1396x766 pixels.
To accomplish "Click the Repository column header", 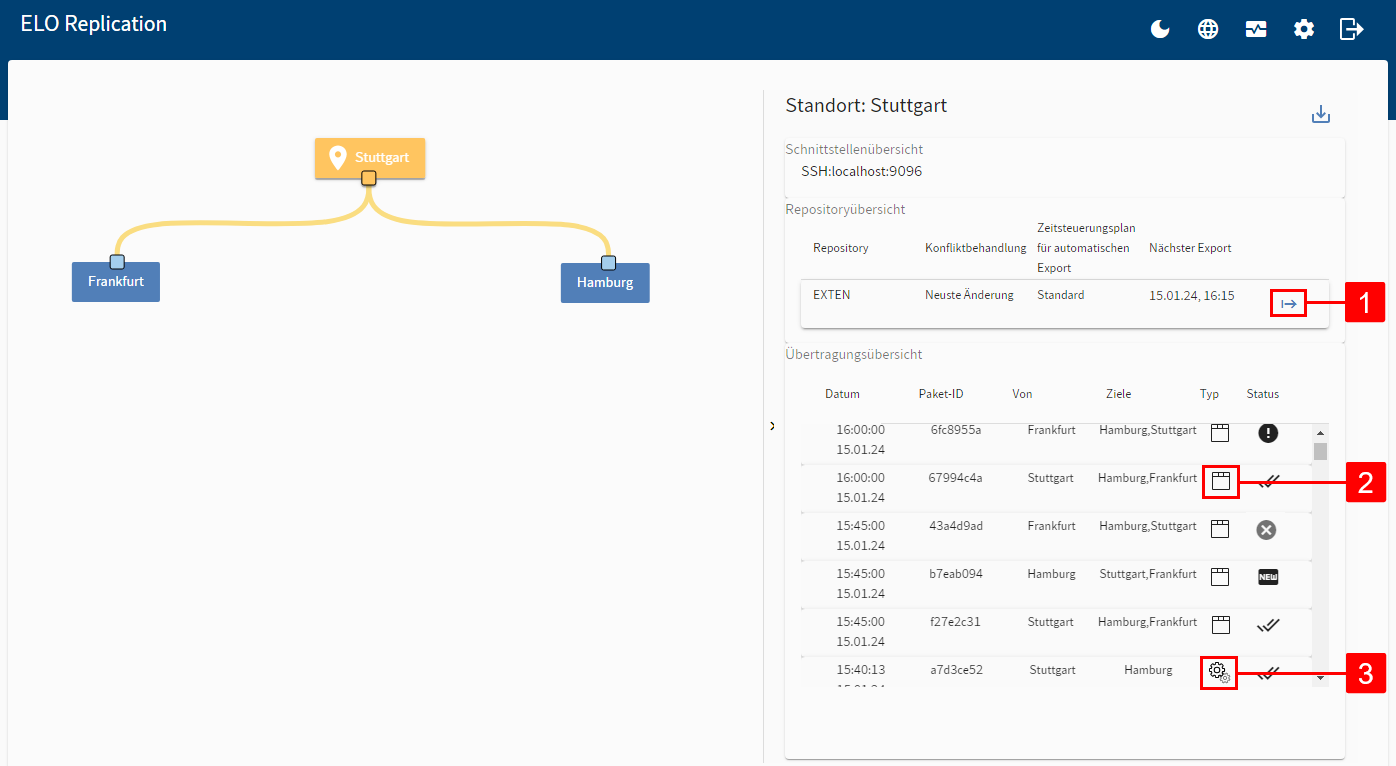I will click(x=841, y=248).
